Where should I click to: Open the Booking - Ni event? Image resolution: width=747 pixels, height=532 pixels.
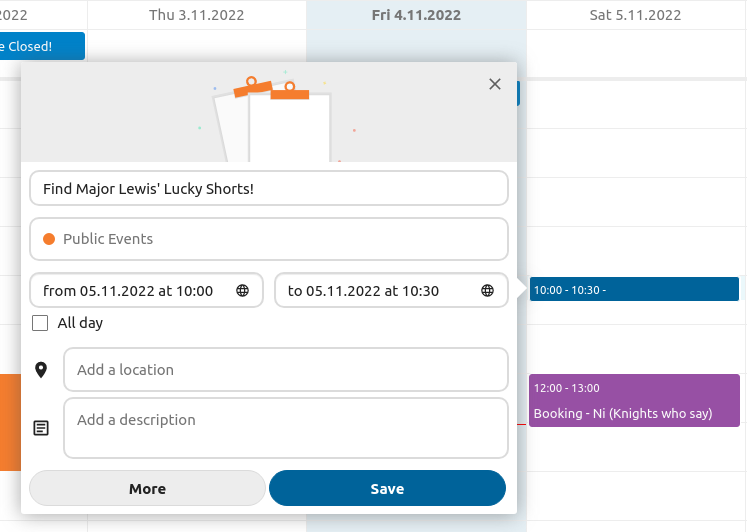coord(634,401)
